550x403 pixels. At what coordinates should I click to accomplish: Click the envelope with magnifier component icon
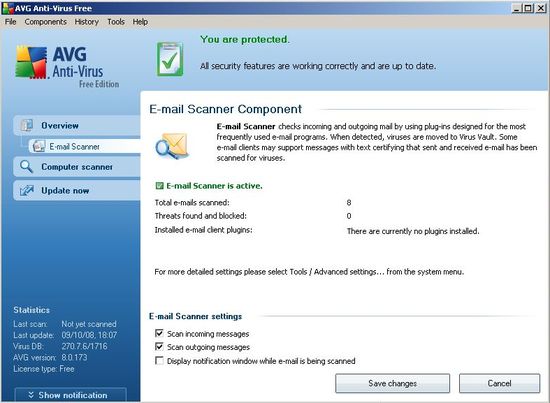(x=172, y=145)
